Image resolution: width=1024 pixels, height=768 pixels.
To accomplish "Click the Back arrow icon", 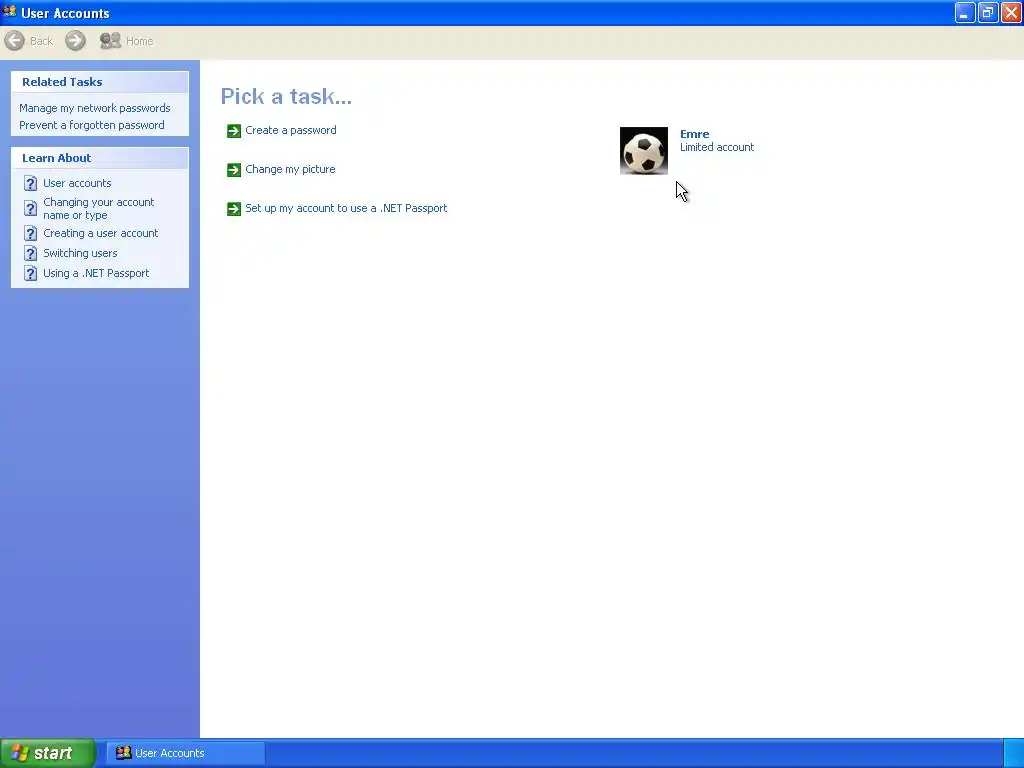I will [14, 40].
